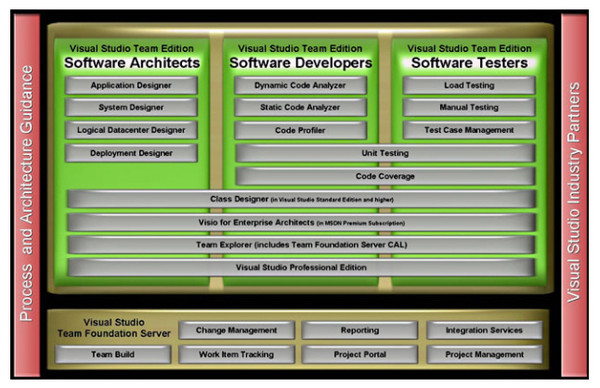Click the Dynamic Code Analyzer box
Viewport: 600px width, 388px height.
click(x=300, y=85)
